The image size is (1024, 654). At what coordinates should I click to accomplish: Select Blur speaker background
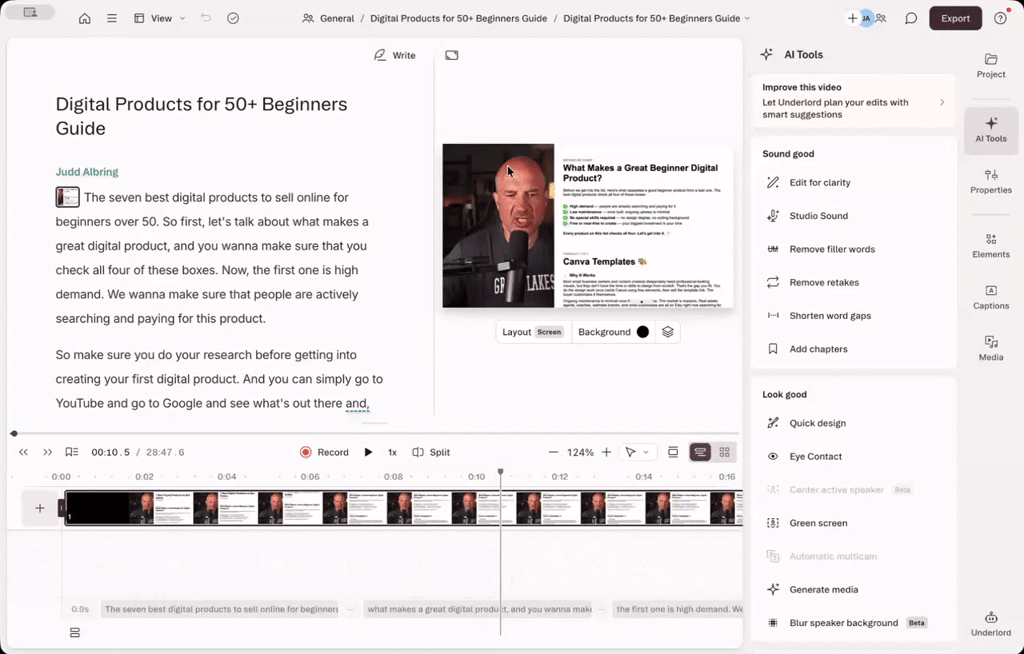point(844,623)
